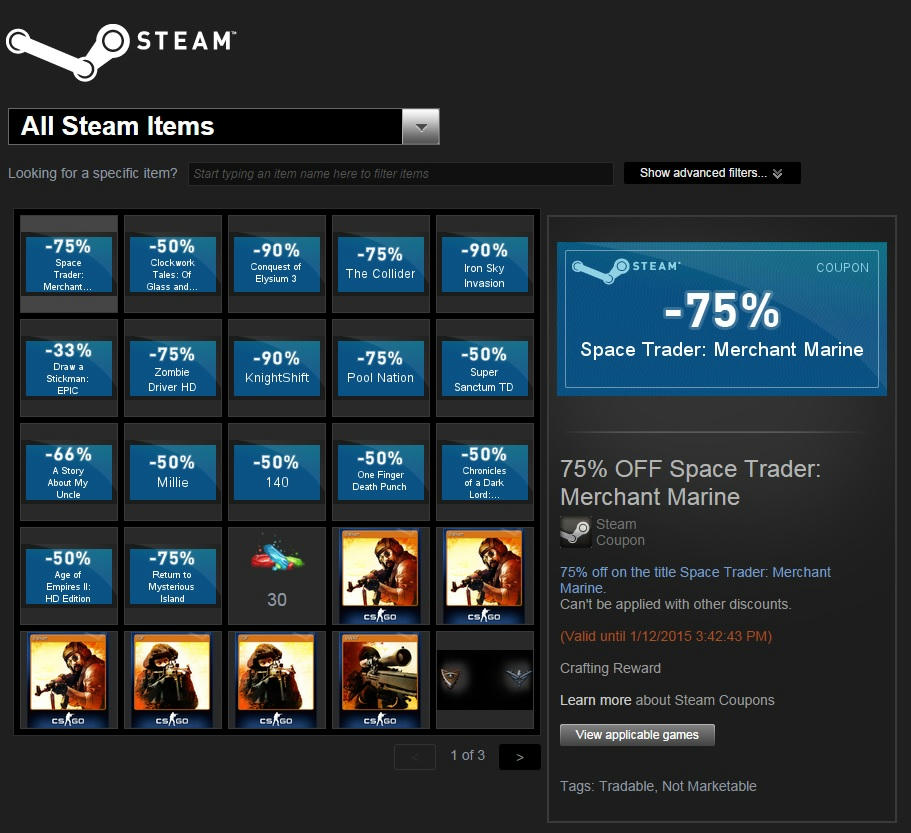The height and width of the screenshot is (833, 911).
Task: Select The Collider coupon
Action: coord(381,264)
